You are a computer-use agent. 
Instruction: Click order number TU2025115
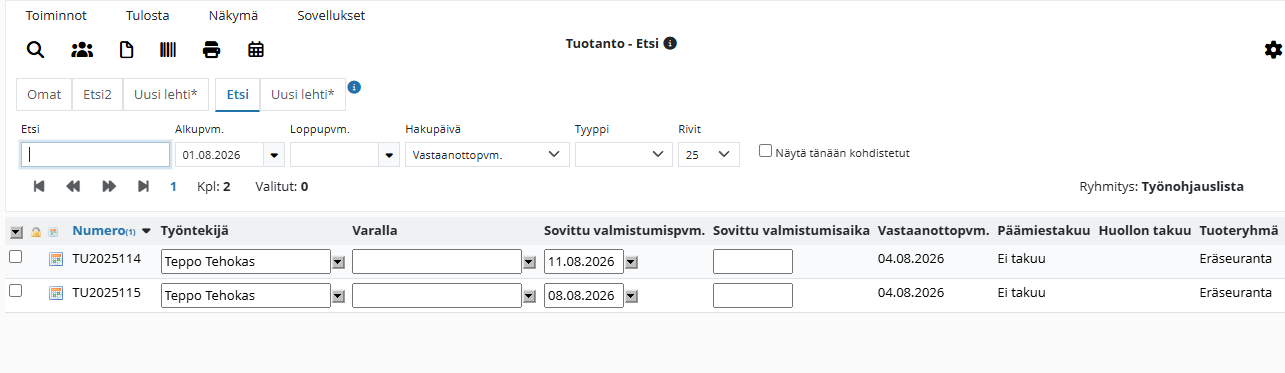click(x=107, y=293)
